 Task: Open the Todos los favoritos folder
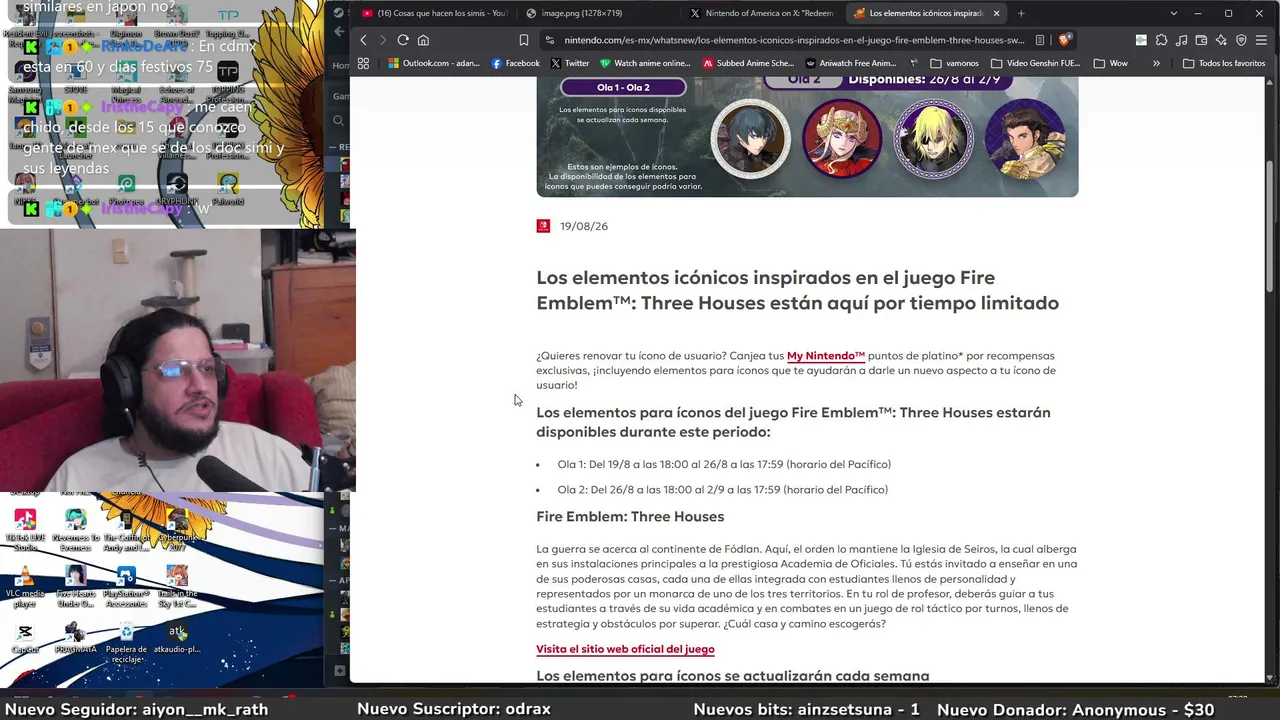[1223, 63]
